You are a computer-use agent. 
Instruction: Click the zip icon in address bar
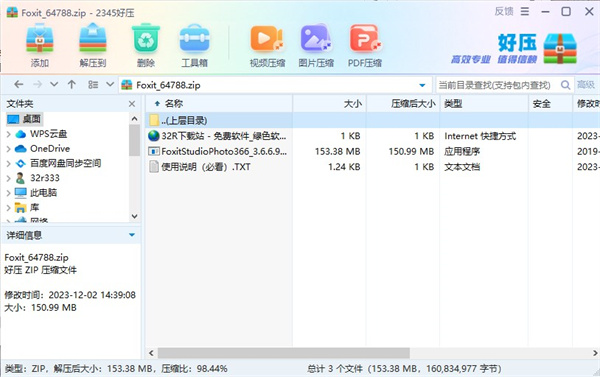(127, 85)
